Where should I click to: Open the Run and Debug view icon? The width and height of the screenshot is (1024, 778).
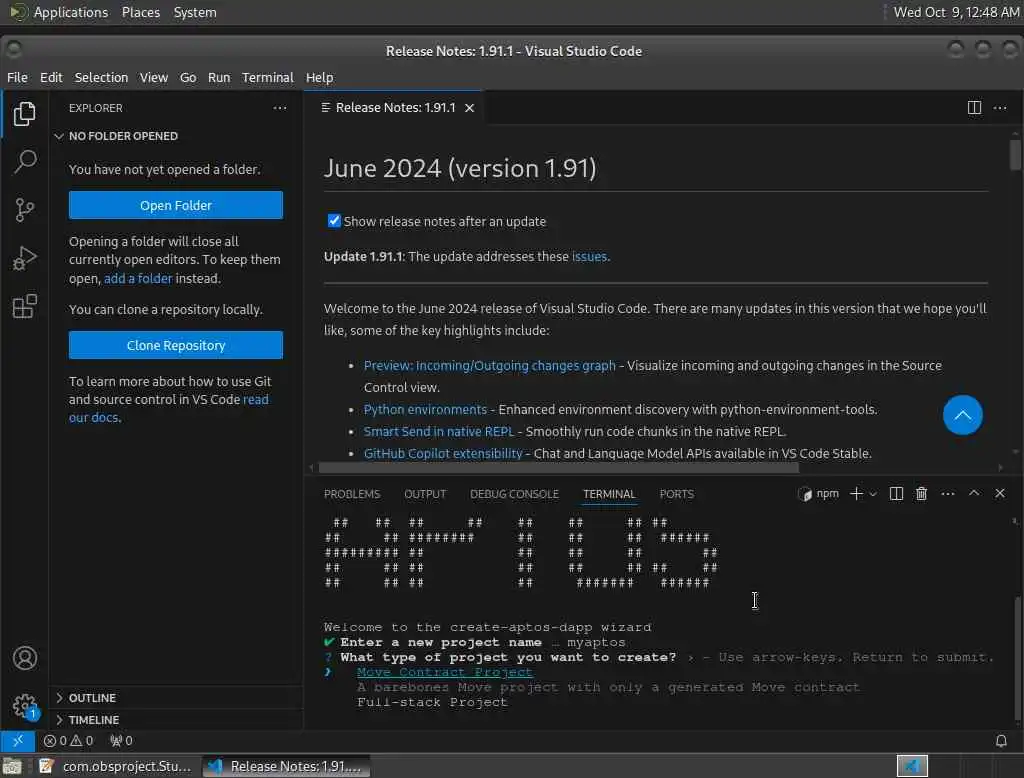click(24, 258)
